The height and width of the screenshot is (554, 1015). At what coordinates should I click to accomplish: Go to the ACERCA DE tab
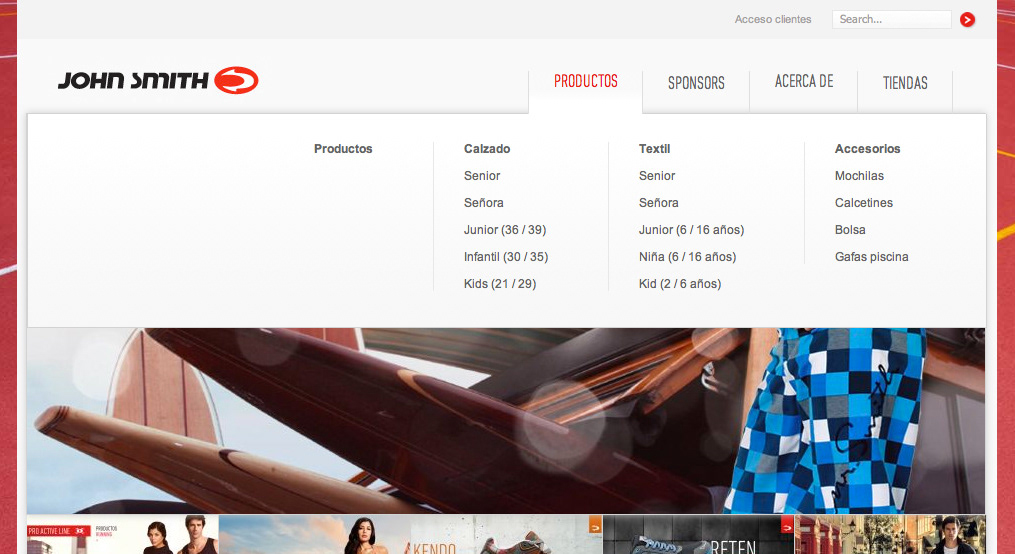pos(804,82)
